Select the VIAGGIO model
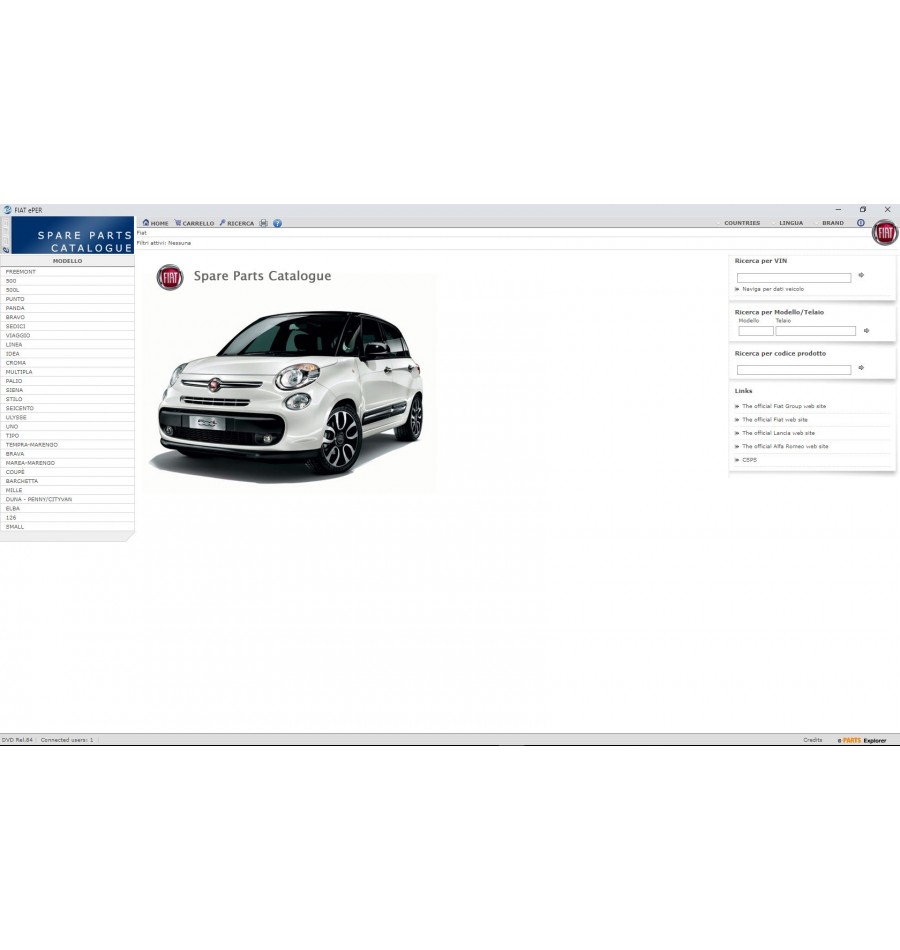 pyautogui.click(x=67, y=335)
